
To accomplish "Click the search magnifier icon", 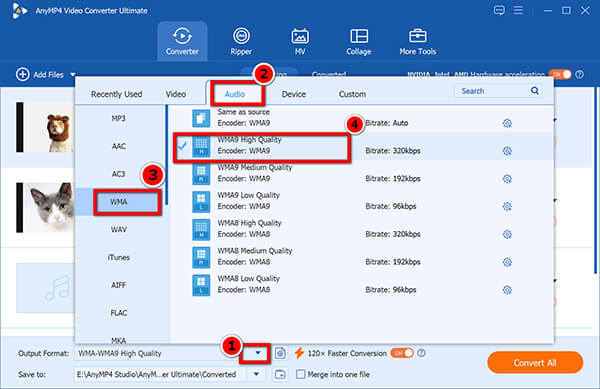I will [x=535, y=91].
